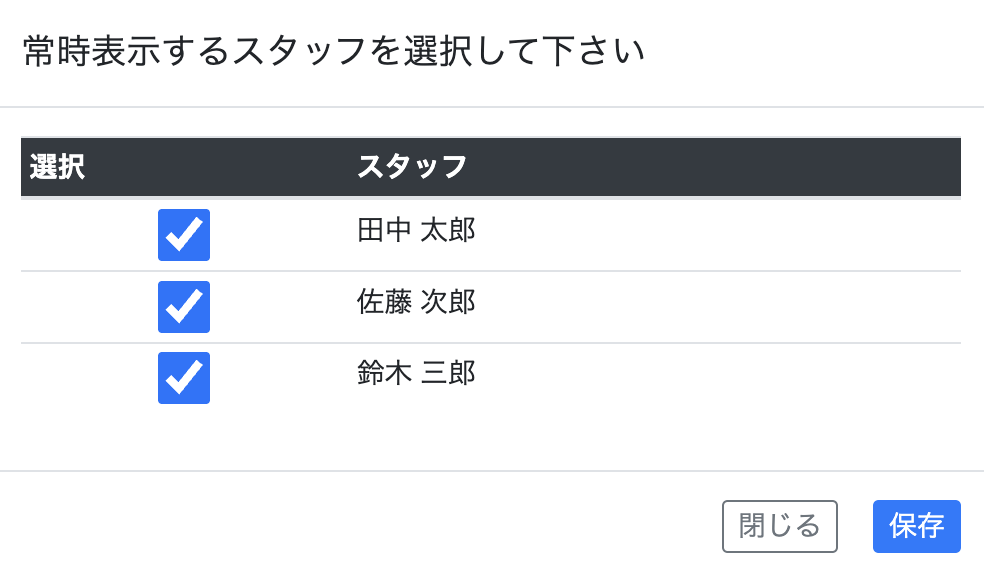Close the dialog with 閉じる
Viewport: 984px width, 576px height.
coord(779,526)
